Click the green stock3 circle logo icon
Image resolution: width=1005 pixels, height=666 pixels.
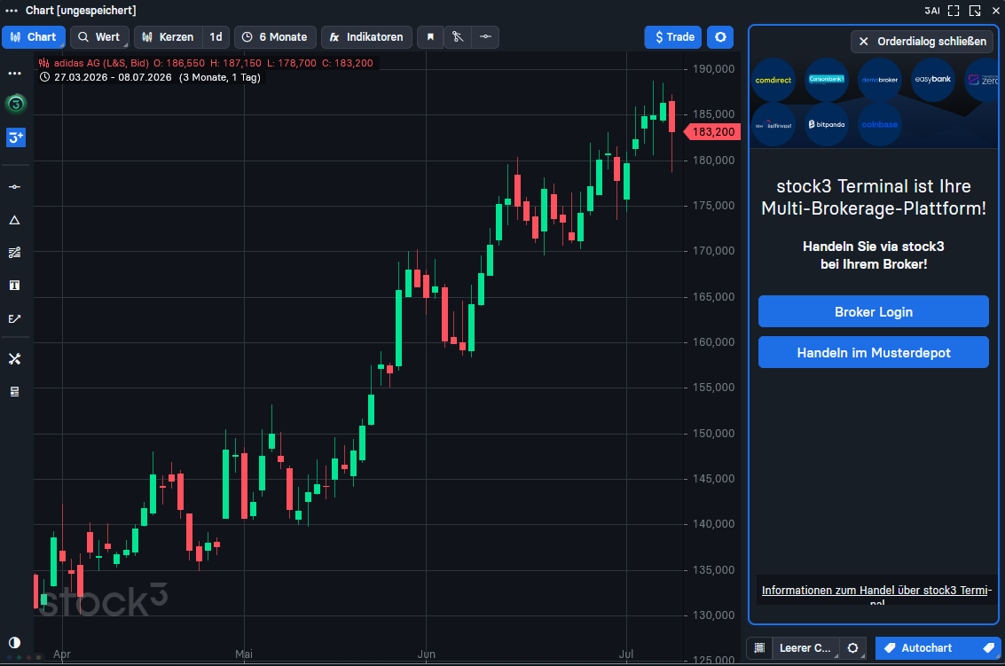pos(16,104)
